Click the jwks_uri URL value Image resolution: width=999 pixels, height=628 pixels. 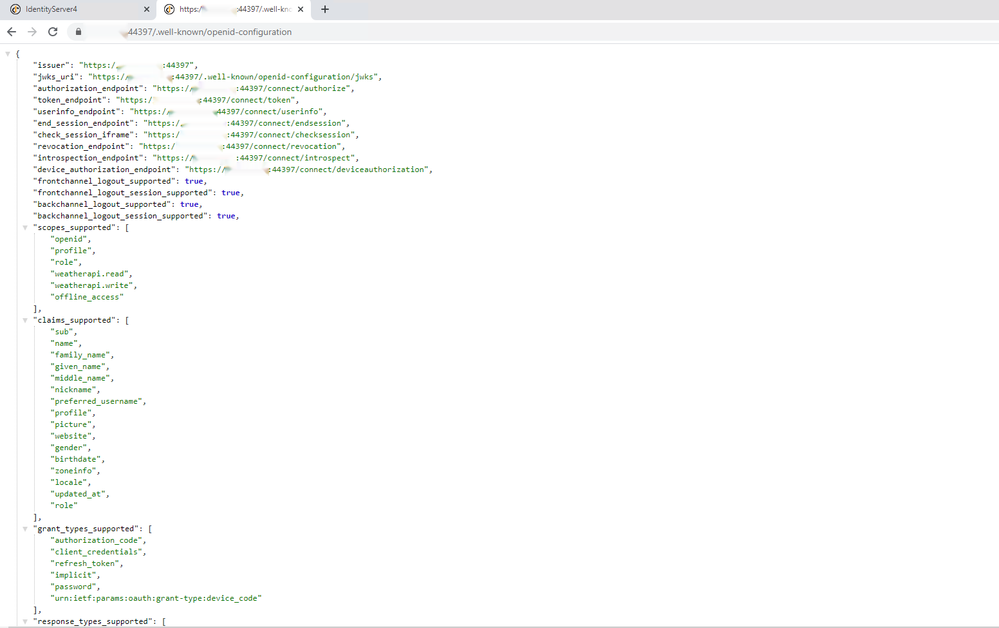point(233,77)
